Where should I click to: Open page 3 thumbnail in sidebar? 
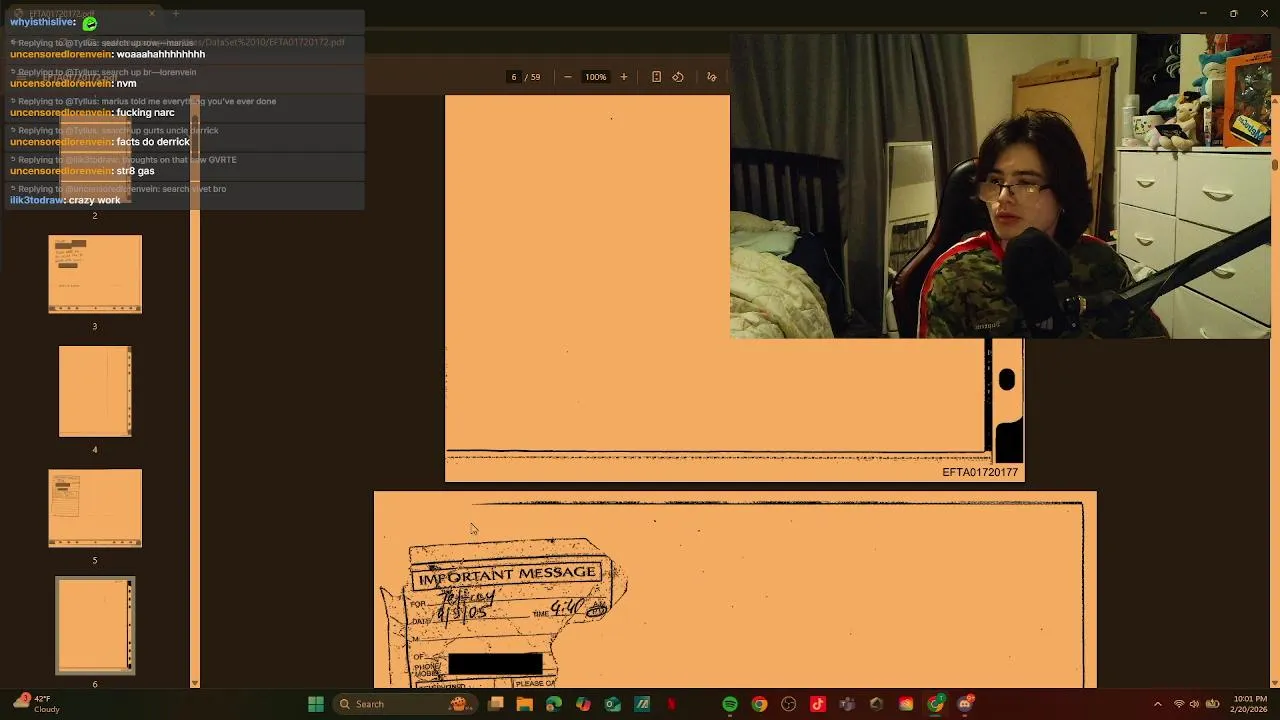[95, 274]
